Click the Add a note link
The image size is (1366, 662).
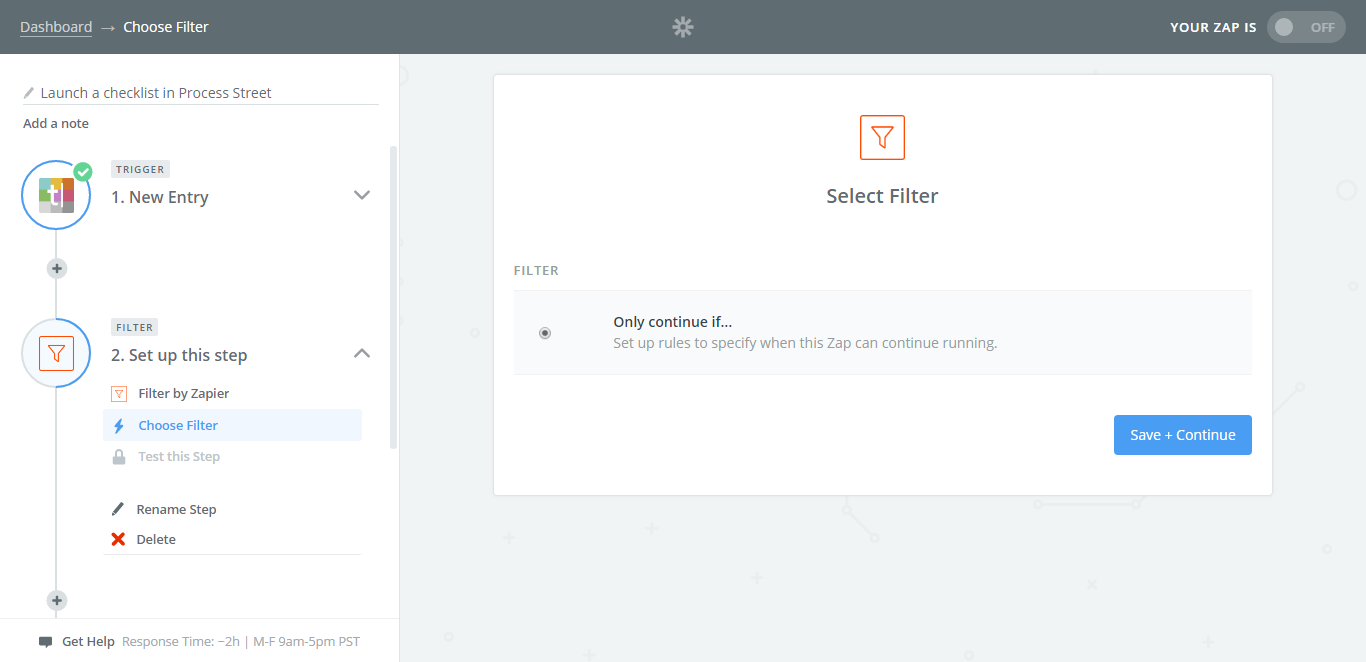tap(56, 123)
